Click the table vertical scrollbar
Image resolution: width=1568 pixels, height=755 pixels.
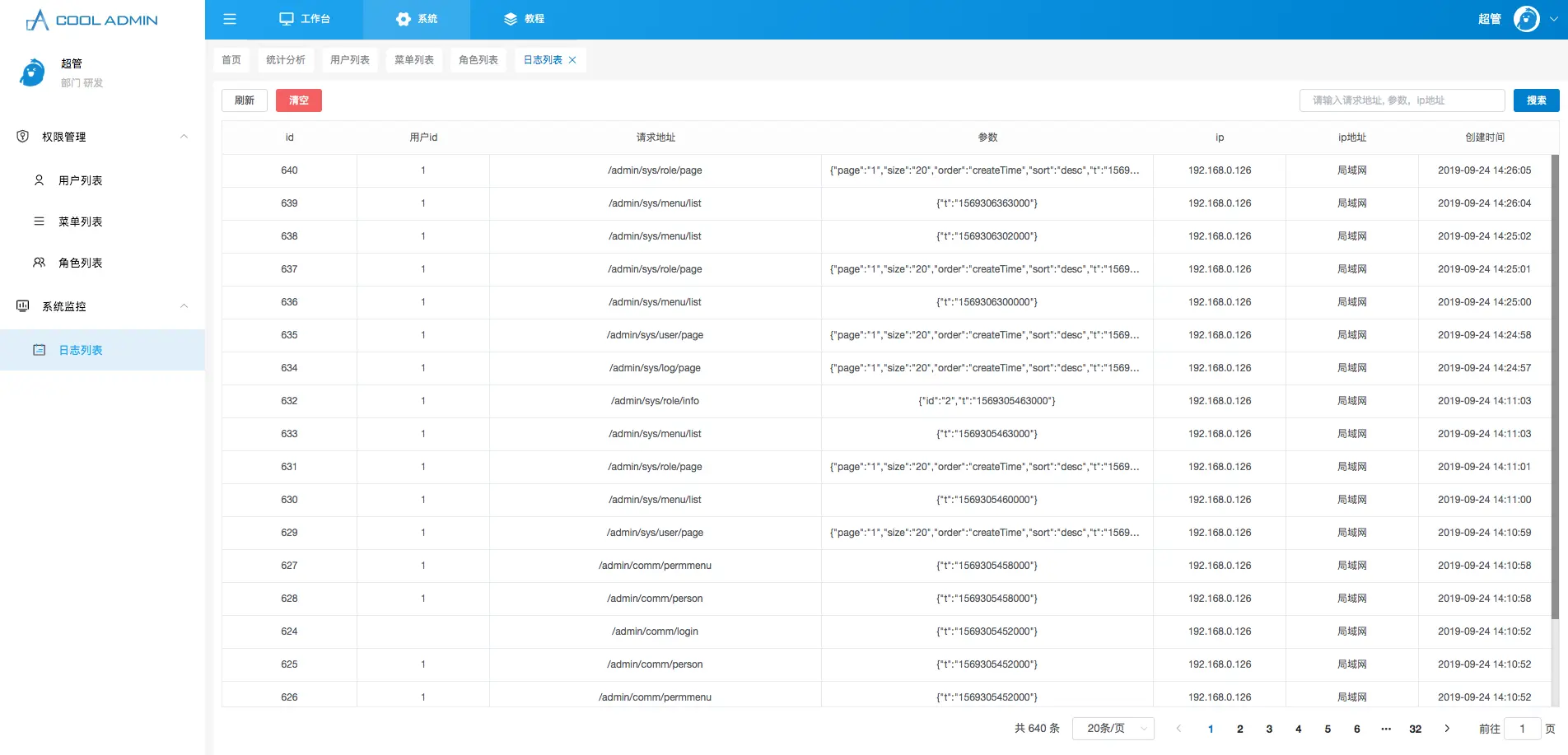(x=1555, y=387)
